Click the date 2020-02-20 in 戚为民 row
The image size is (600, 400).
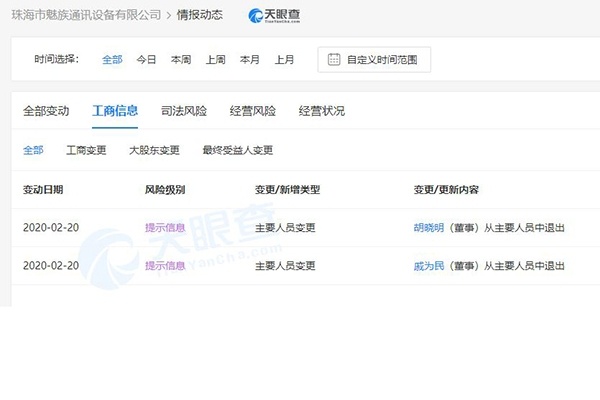(x=51, y=266)
